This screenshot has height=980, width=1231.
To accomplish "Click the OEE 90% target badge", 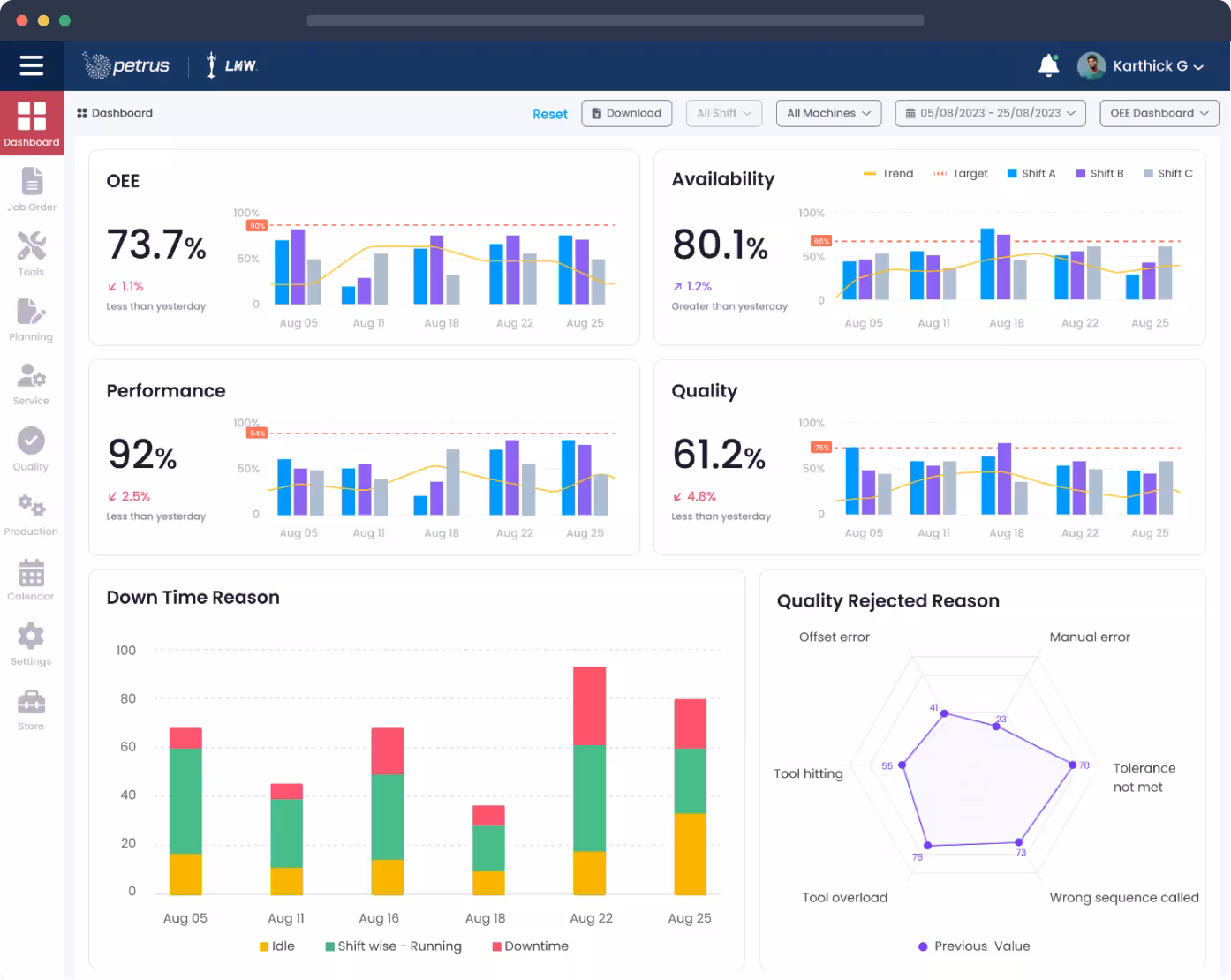I will tap(257, 226).
